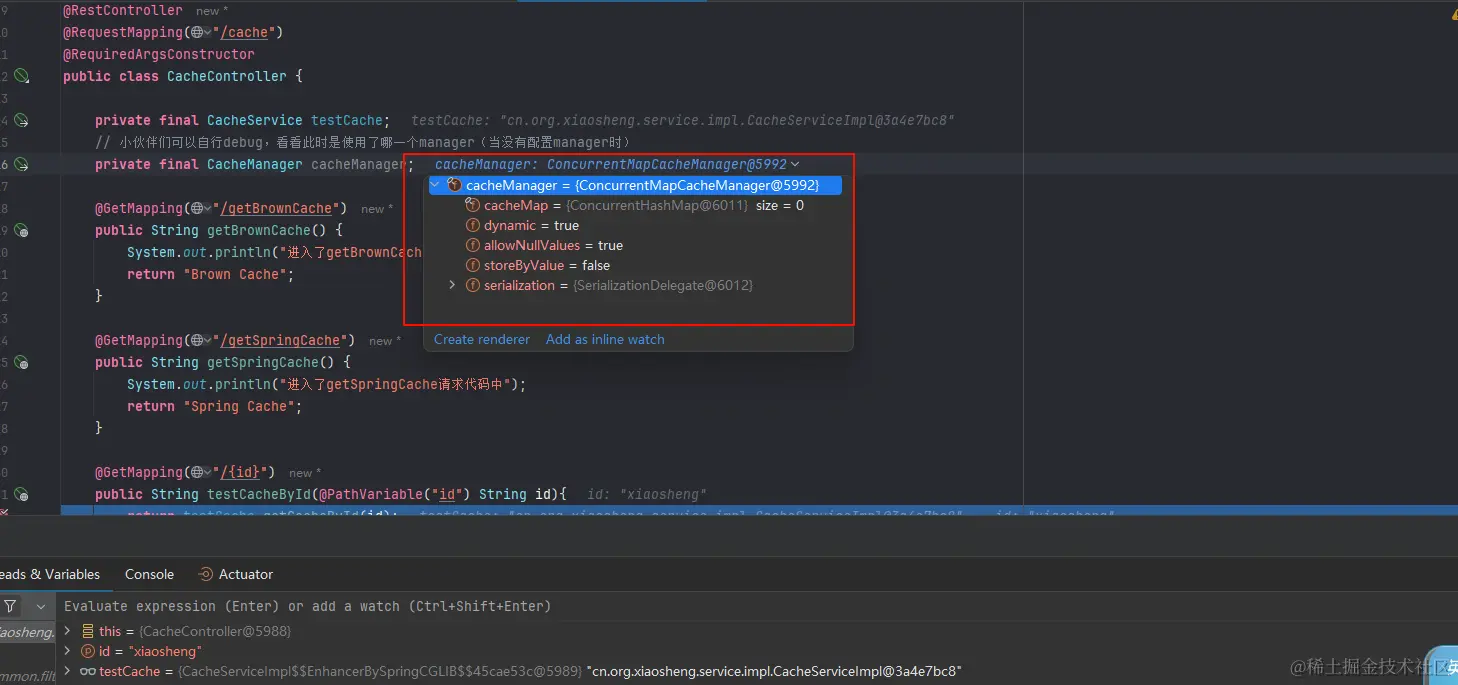Click the "/getSpringCache" URL link

(281, 340)
